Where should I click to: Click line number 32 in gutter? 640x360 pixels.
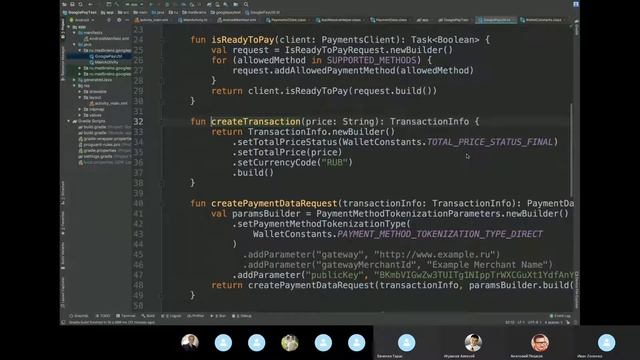point(138,122)
